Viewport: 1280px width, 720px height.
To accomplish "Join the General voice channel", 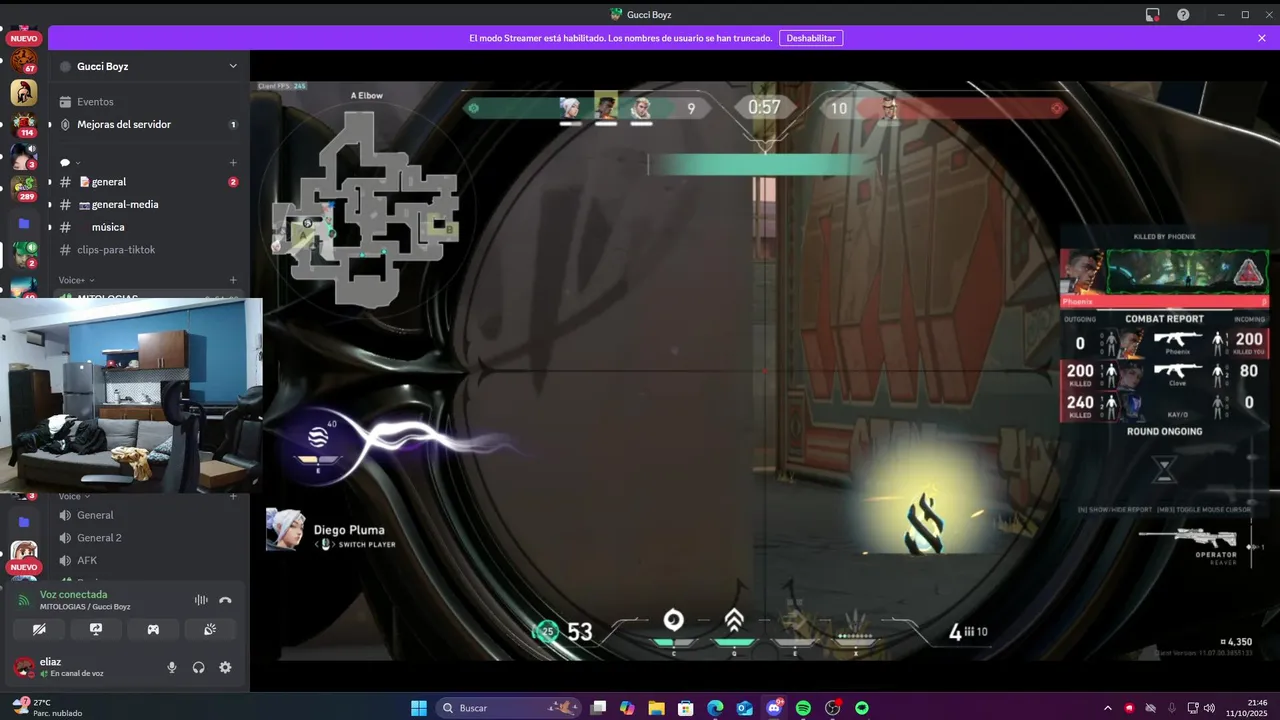I will coord(149,515).
